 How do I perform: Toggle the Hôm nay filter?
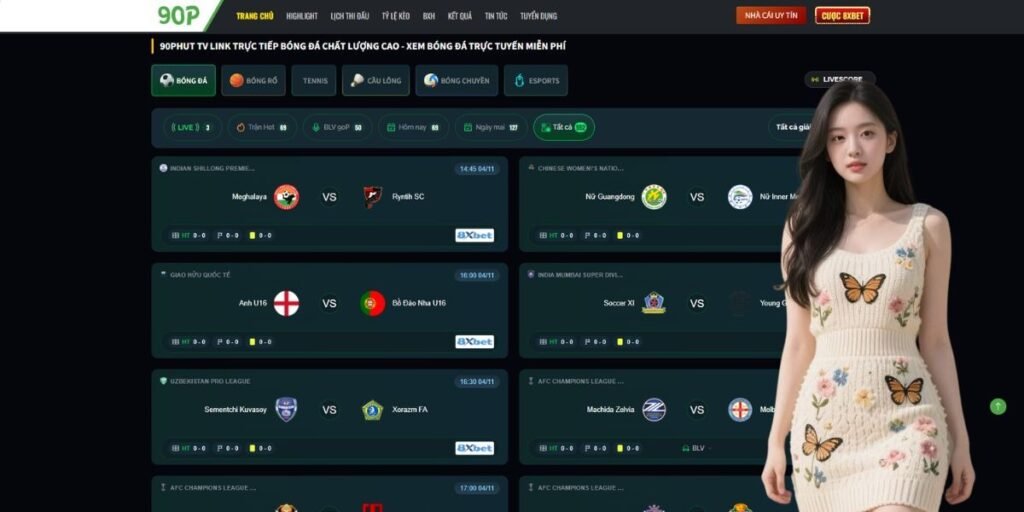[413, 127]
